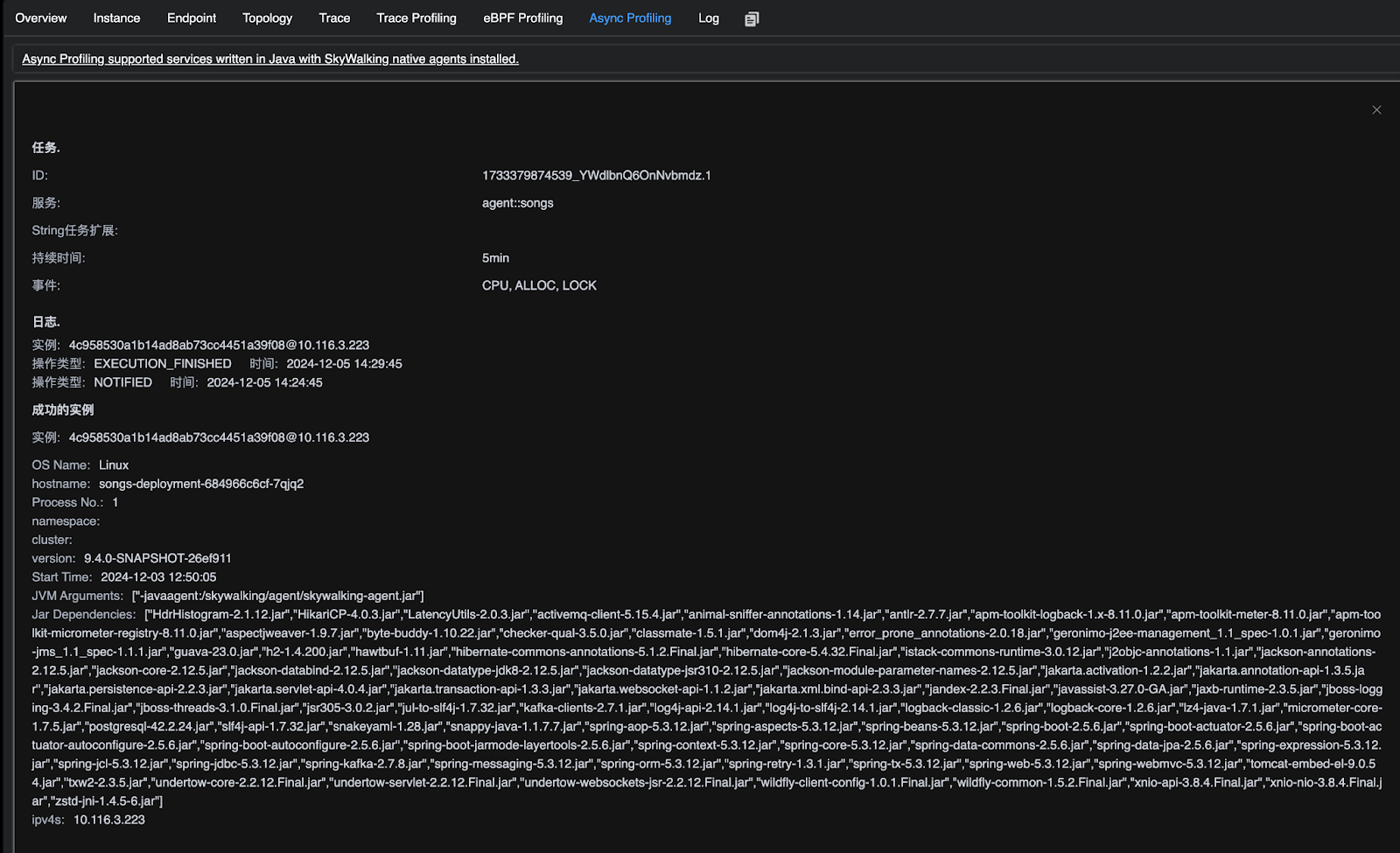
Task: Click the agent::songs service name
Action: pyautogui.click(x=517, y=203)
